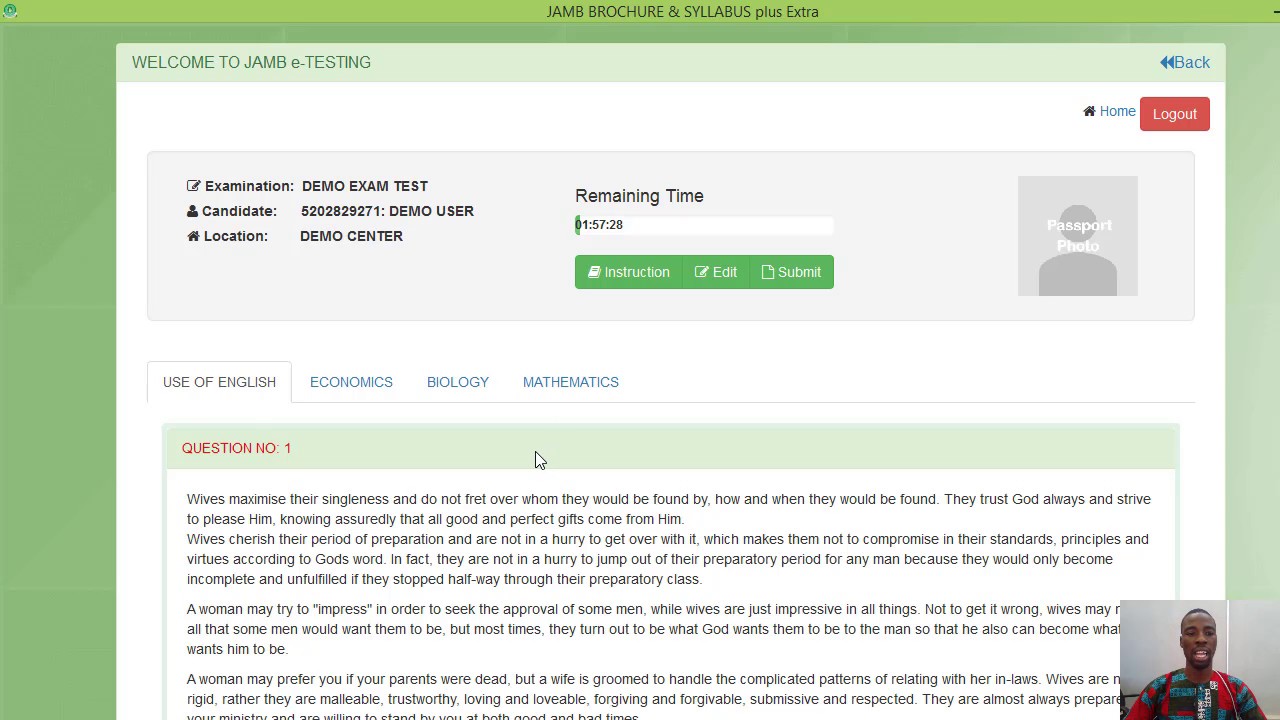
Task: Click the Home house icon
Action: tap(1089, 111)
